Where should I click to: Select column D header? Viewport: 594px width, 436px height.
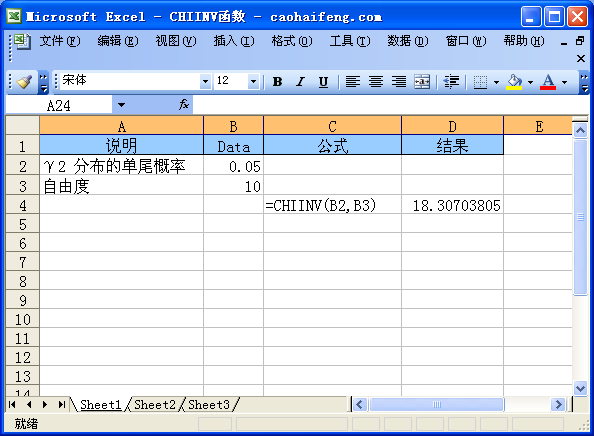tap(452, 126)
